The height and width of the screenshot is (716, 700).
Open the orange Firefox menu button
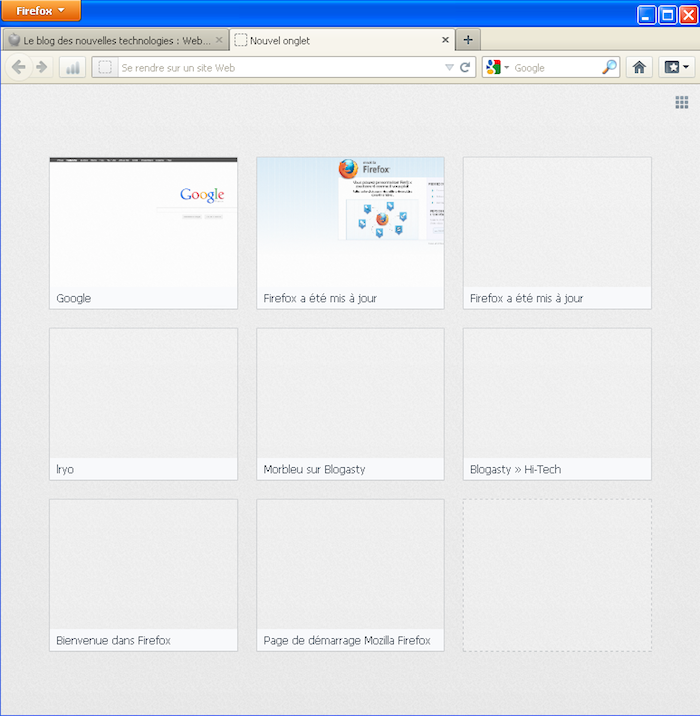[40, 11]
